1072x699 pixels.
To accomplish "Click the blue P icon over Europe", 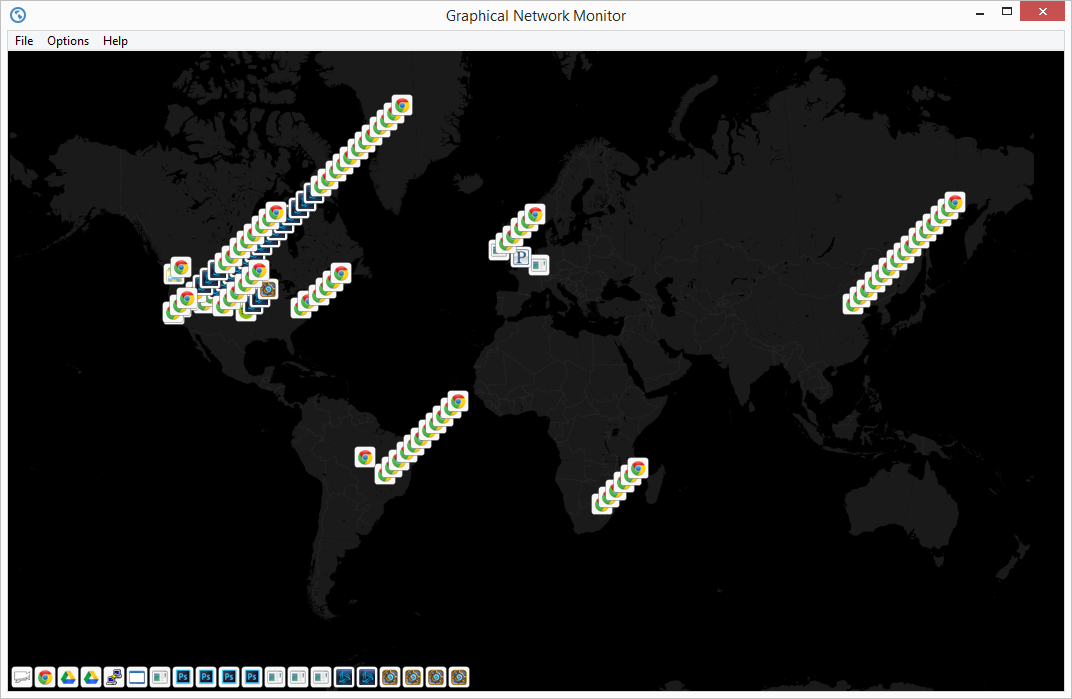I will coord(521,257).
